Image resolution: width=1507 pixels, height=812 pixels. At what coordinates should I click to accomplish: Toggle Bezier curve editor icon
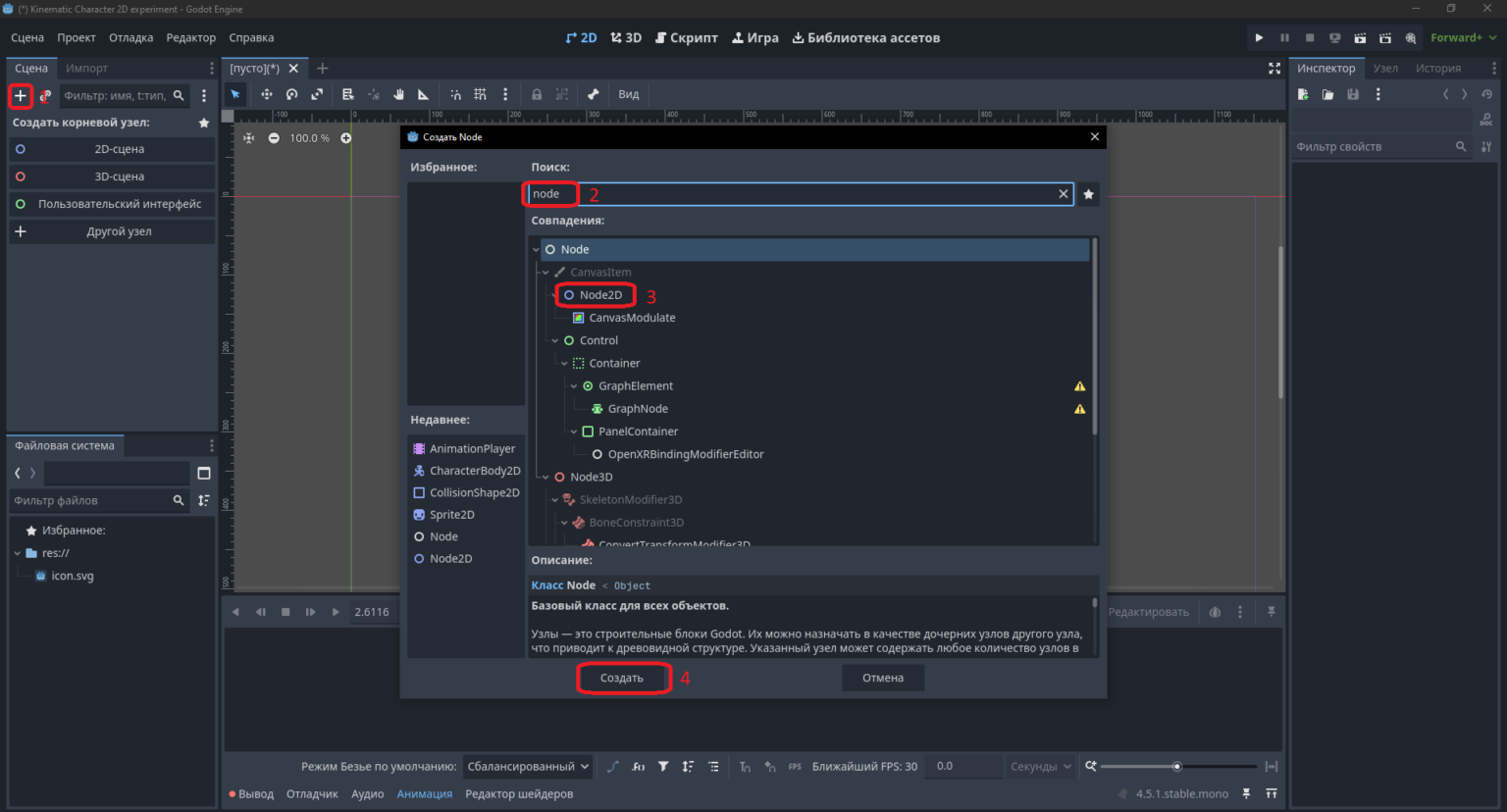point(613,767)
